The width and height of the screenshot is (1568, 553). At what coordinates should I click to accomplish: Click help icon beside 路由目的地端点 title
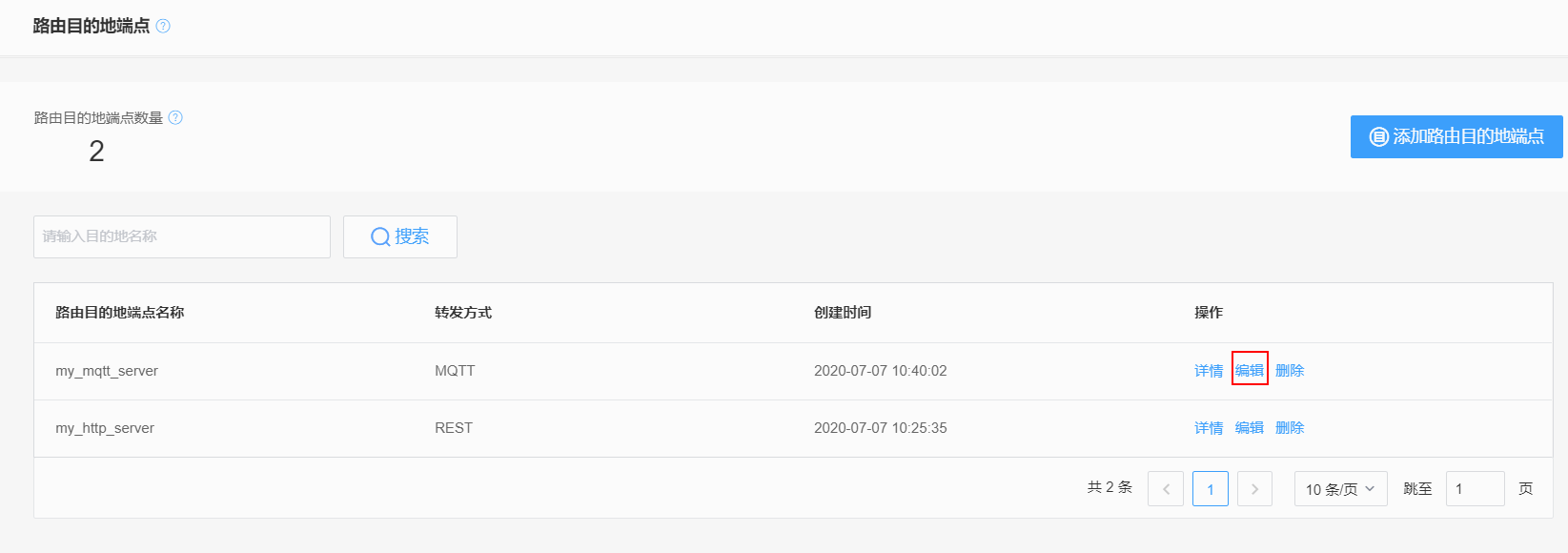[163, 26]
